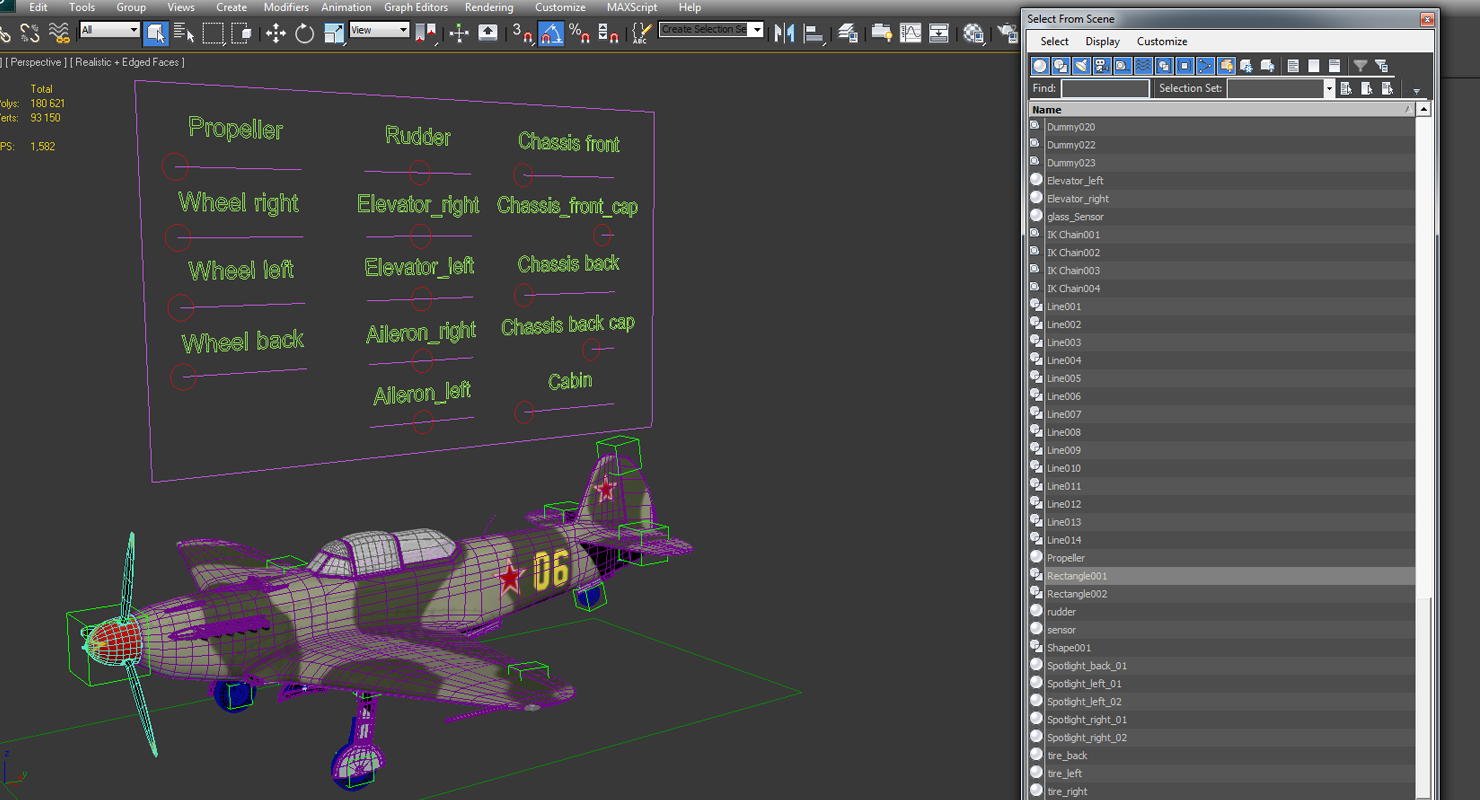Toggle Percent Snap

[x=579, y=32]
